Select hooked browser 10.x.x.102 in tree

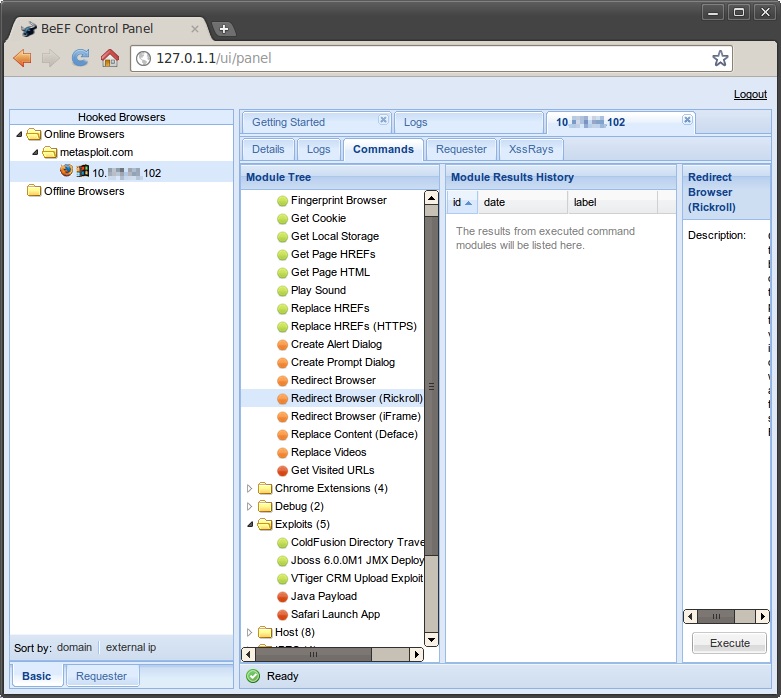click(x=121, y=171)
